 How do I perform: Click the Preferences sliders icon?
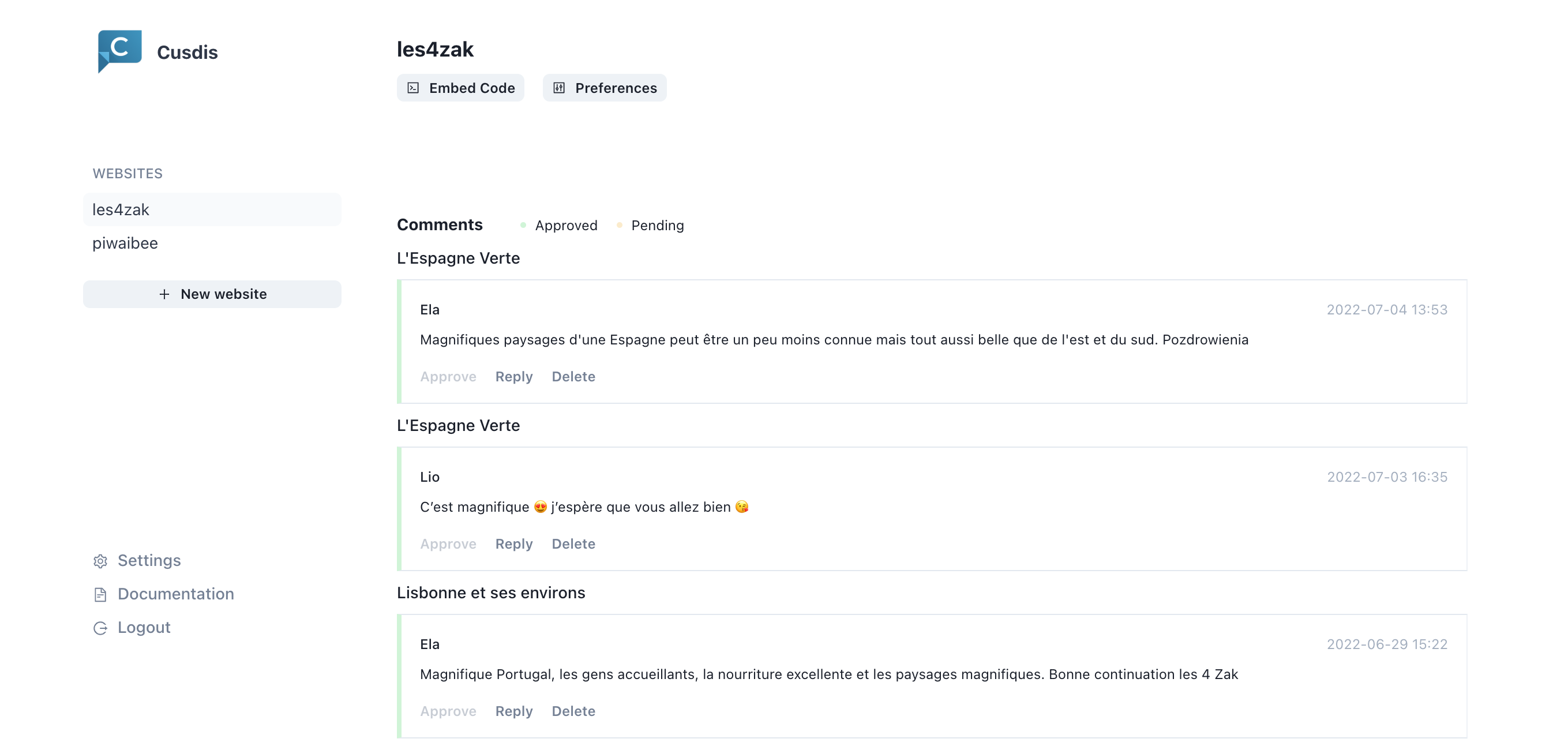click(559, 88)
